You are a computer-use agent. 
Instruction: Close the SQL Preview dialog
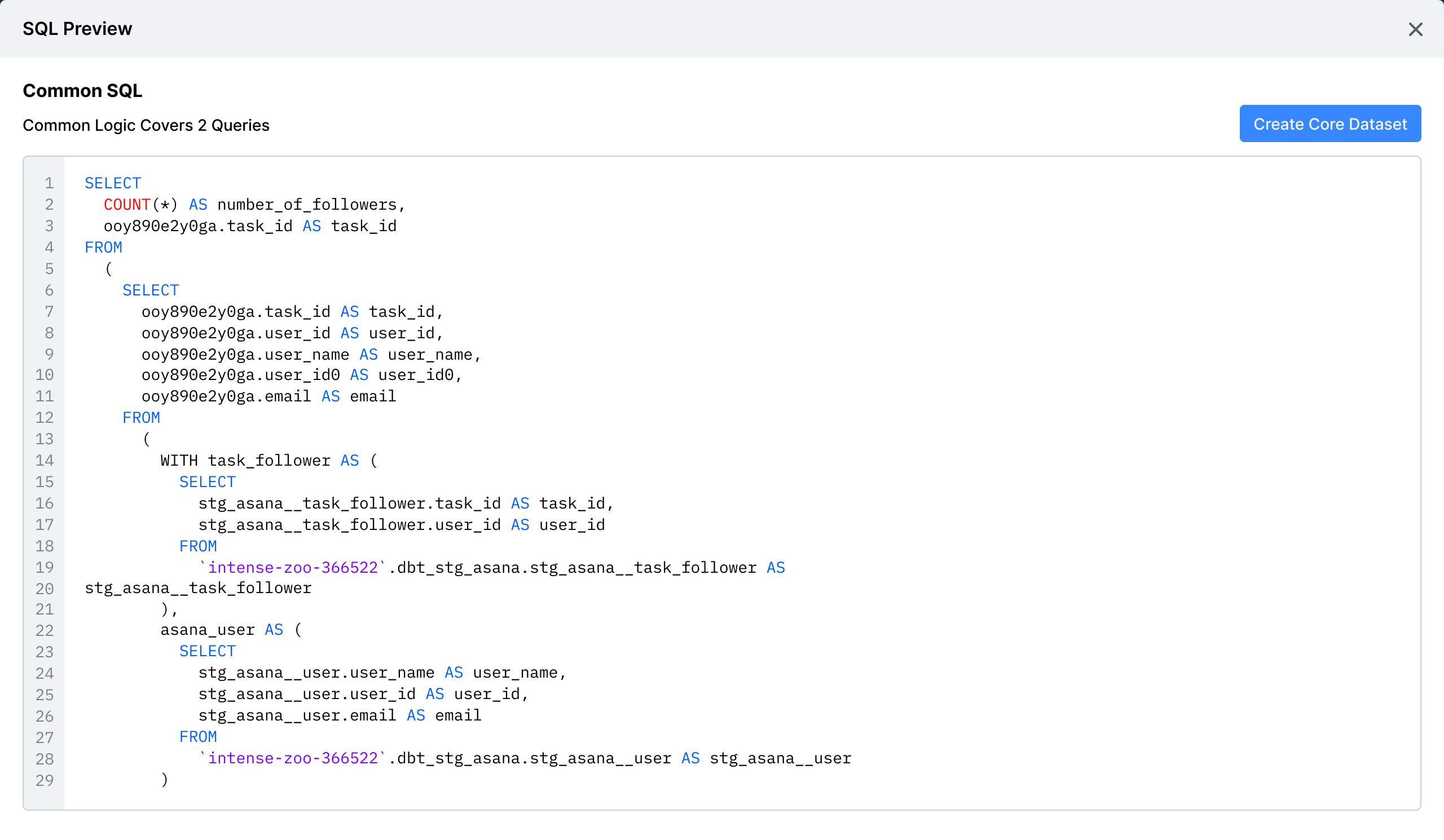coord(1415,29)
